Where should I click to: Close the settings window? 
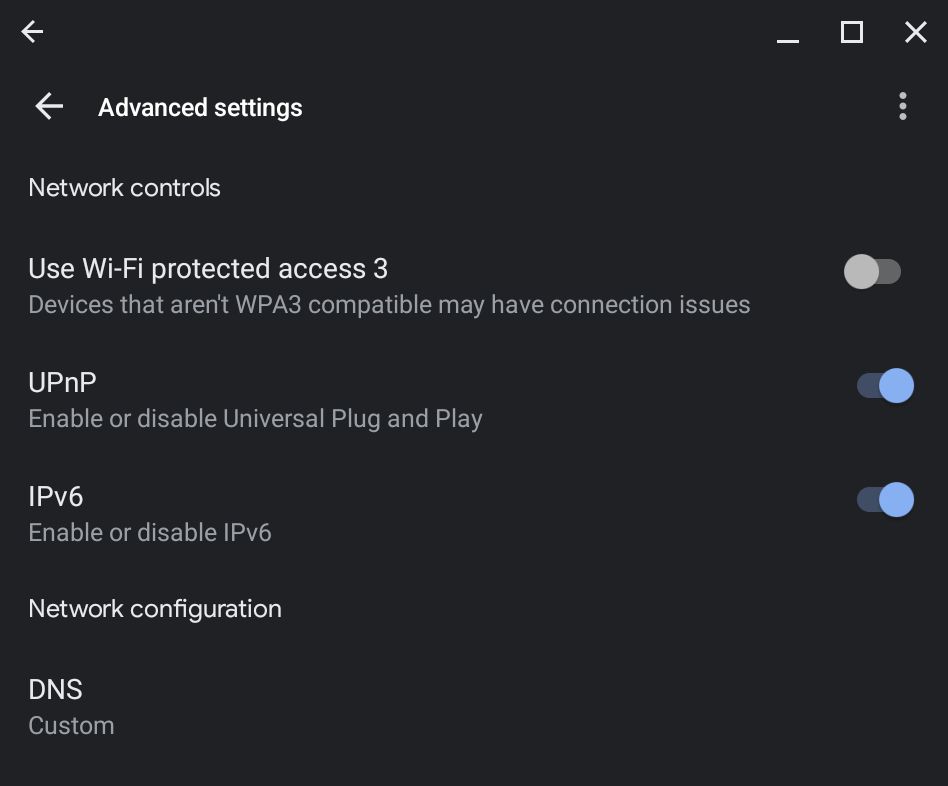(x=915, y=32)
